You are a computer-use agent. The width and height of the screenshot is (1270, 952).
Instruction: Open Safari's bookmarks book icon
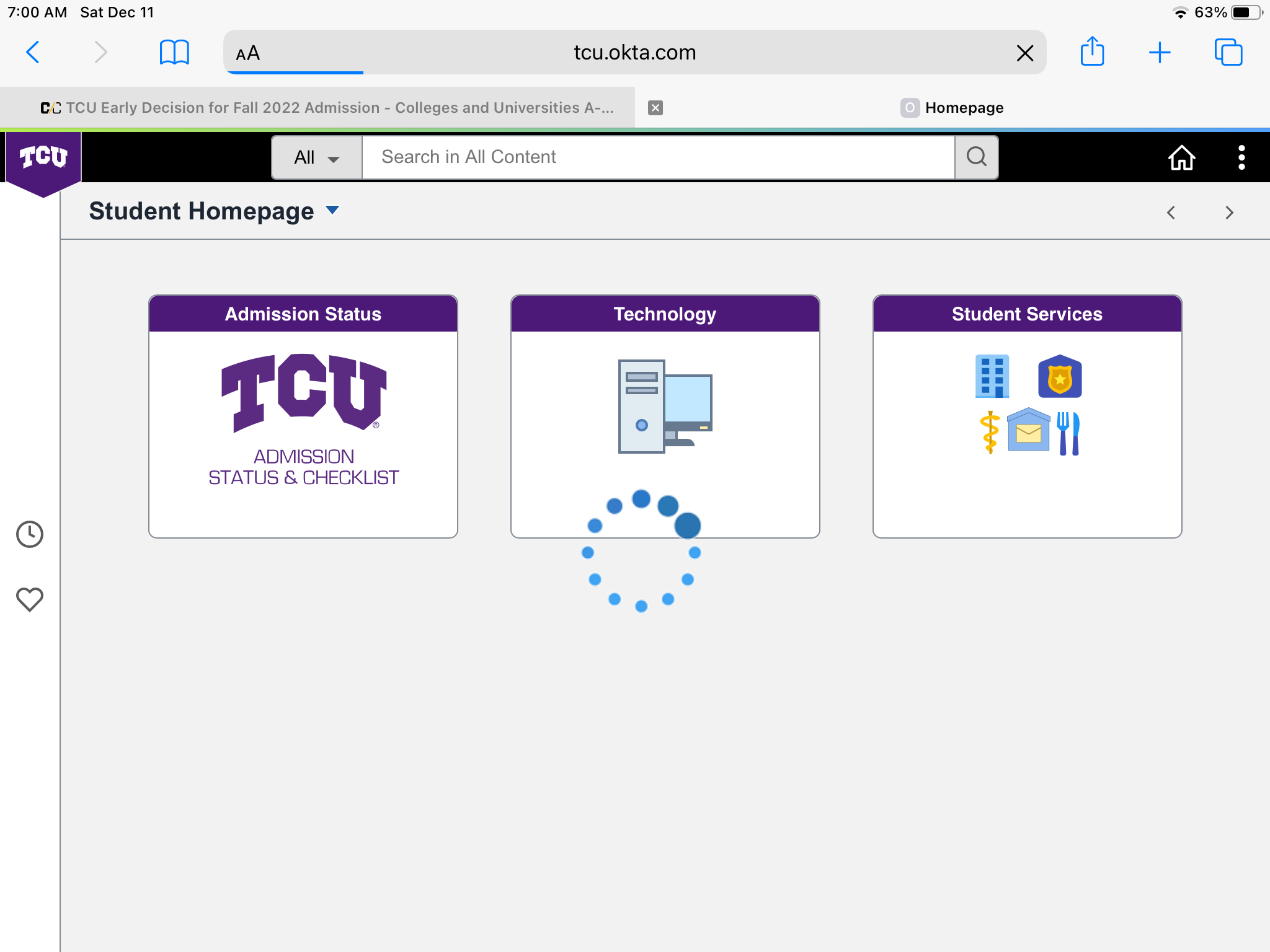coord(174,52)
